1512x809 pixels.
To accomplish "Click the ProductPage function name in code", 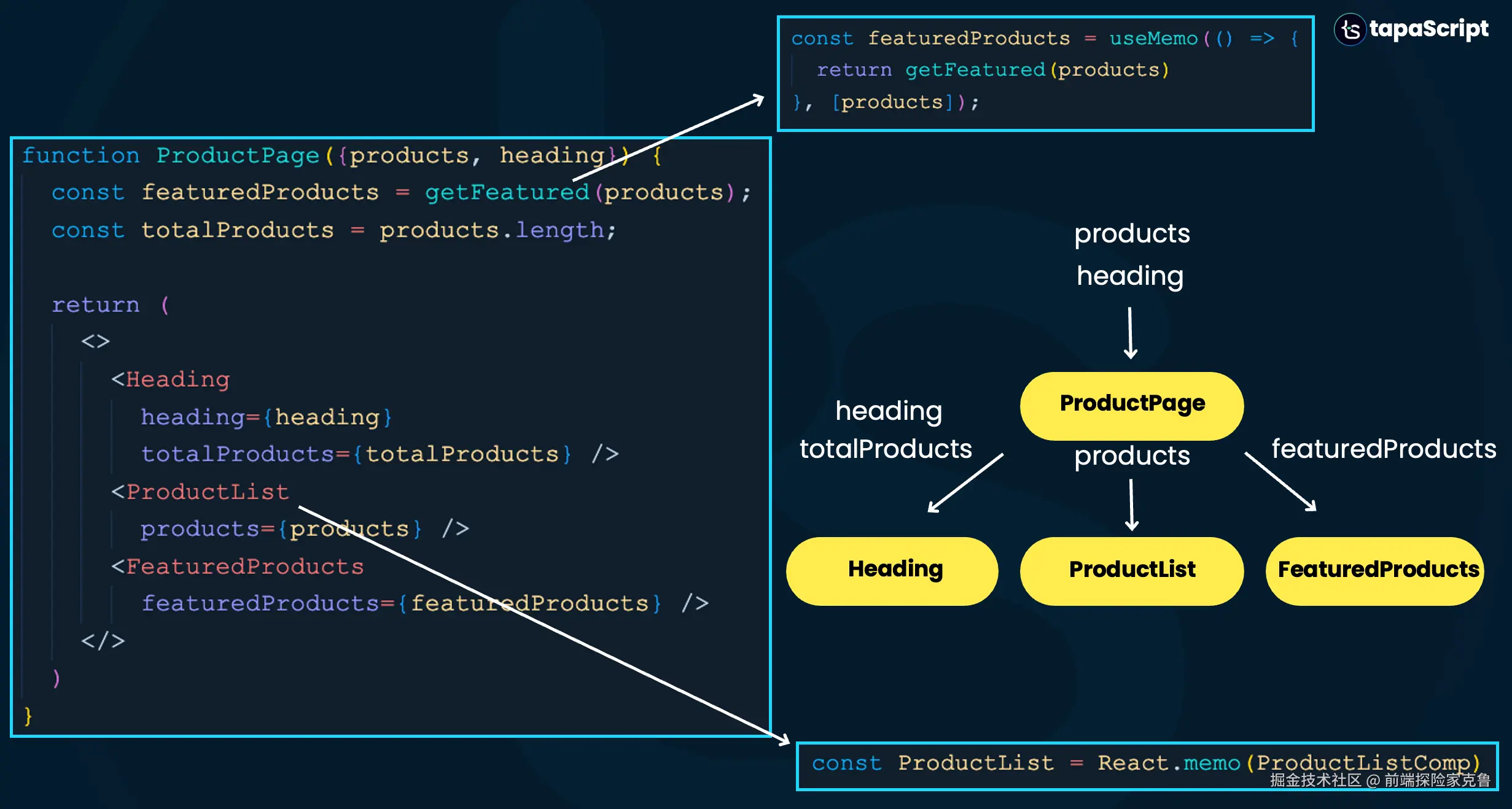I will pyautogui.click(x=238, y=155).
